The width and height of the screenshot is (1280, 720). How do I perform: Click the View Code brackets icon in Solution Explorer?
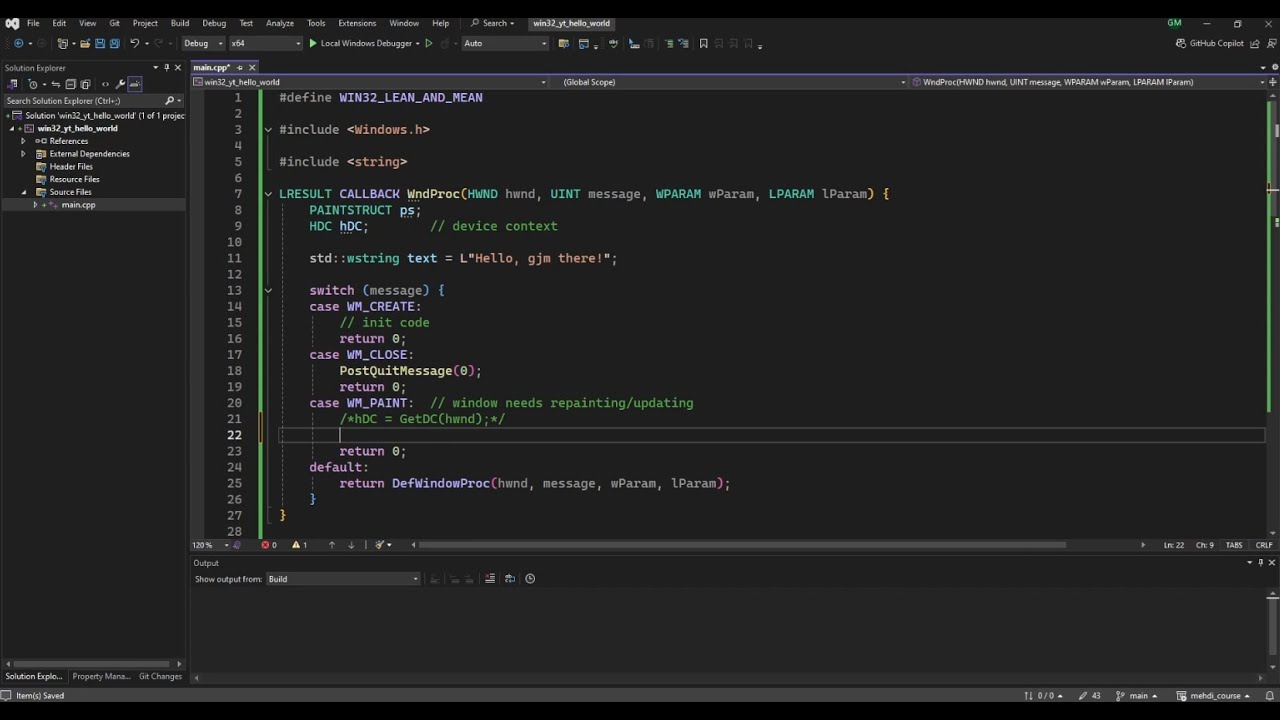tap(105, 84)
